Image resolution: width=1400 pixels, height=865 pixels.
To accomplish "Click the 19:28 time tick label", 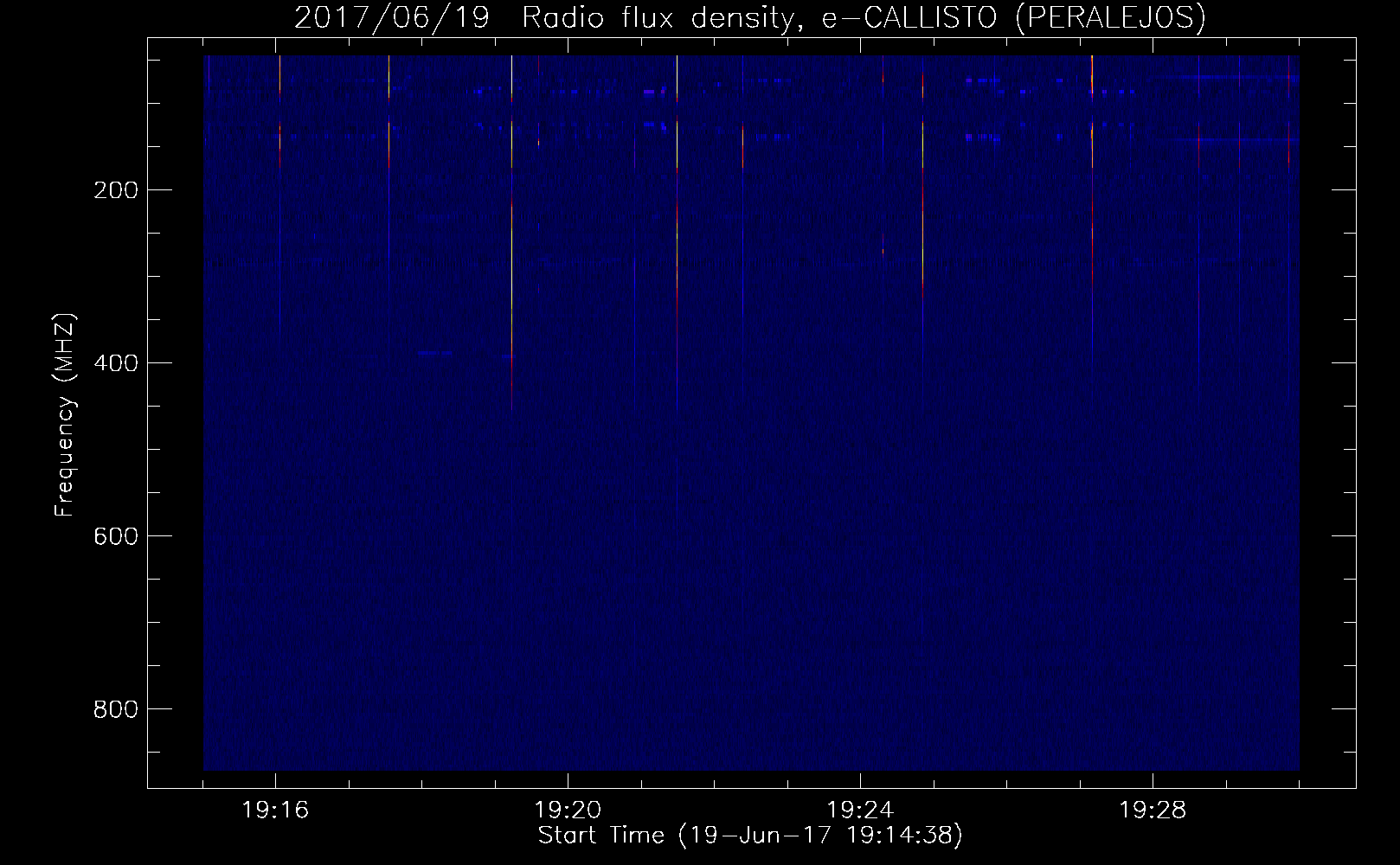I will pyautogui.click(x=1153, y=811).
